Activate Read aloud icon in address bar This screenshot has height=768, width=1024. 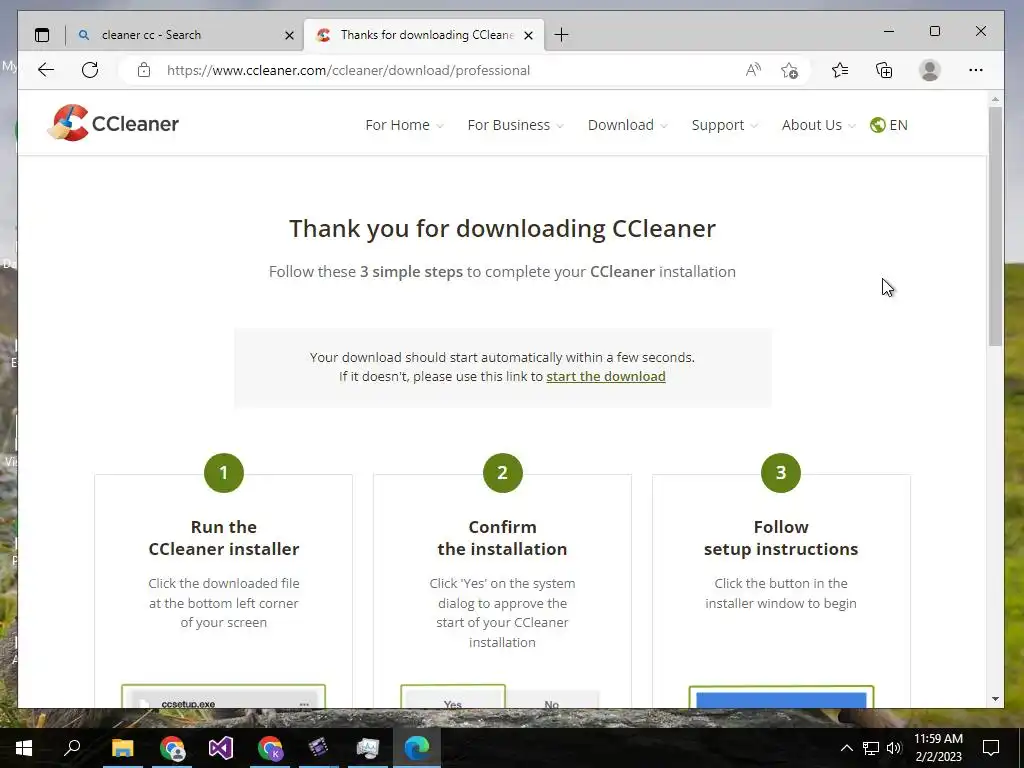(x=753, y=70)
